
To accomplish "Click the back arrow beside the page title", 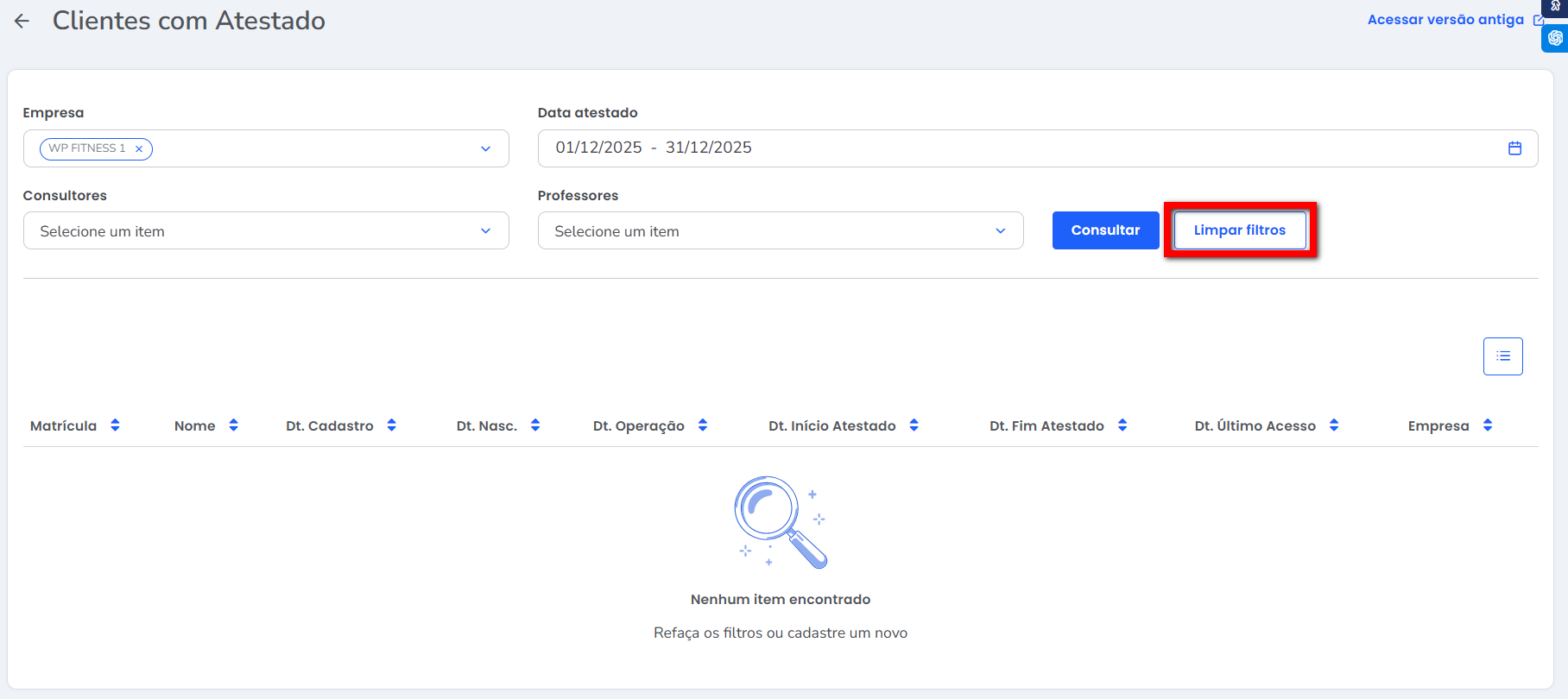I will click(x=22, y=22).
